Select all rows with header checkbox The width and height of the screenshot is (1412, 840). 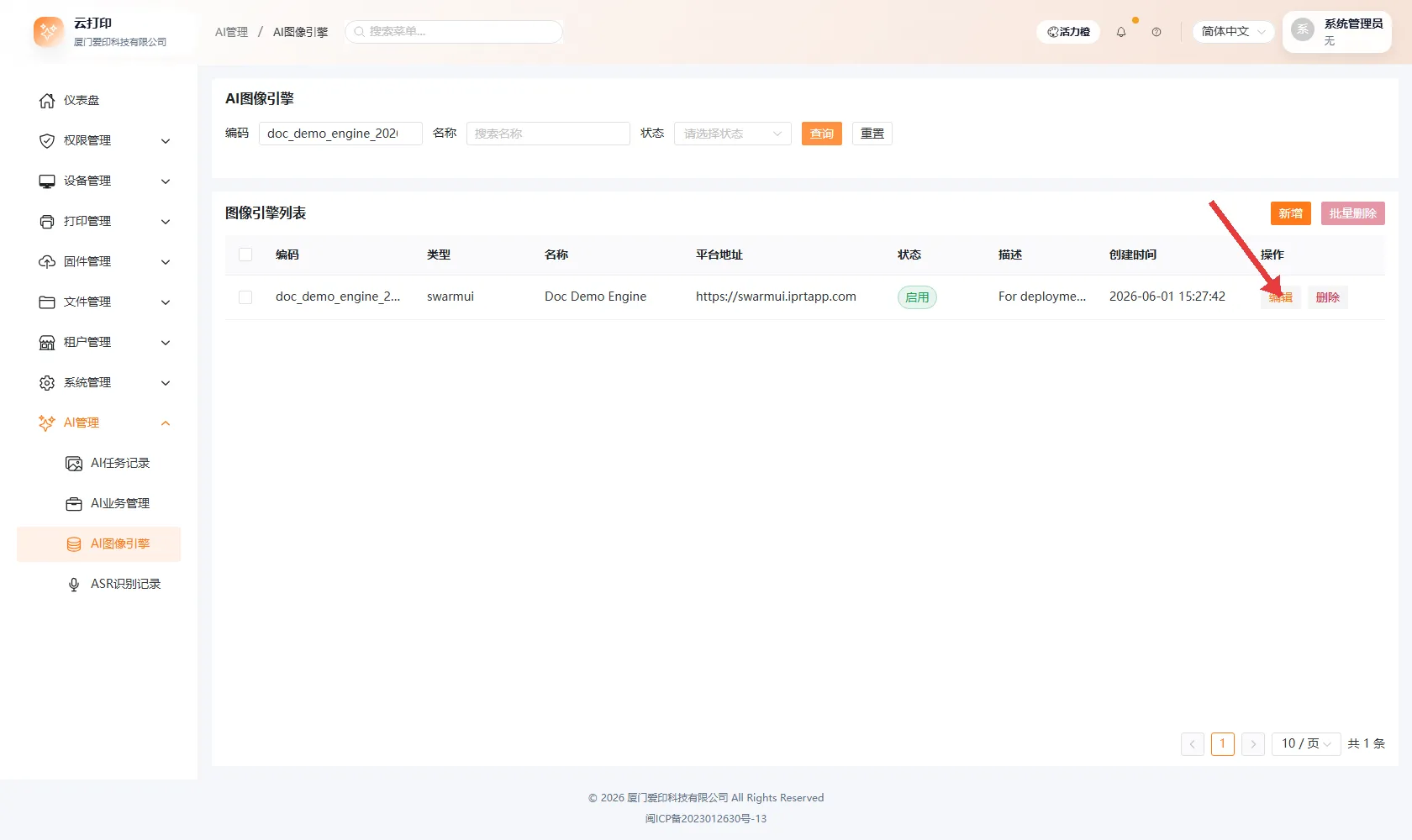(x=245, y=255)
